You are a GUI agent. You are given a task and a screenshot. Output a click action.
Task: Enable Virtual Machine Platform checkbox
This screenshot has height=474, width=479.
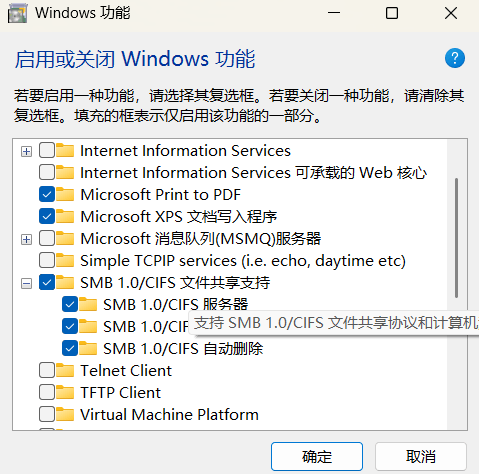[x=47, y=414]
